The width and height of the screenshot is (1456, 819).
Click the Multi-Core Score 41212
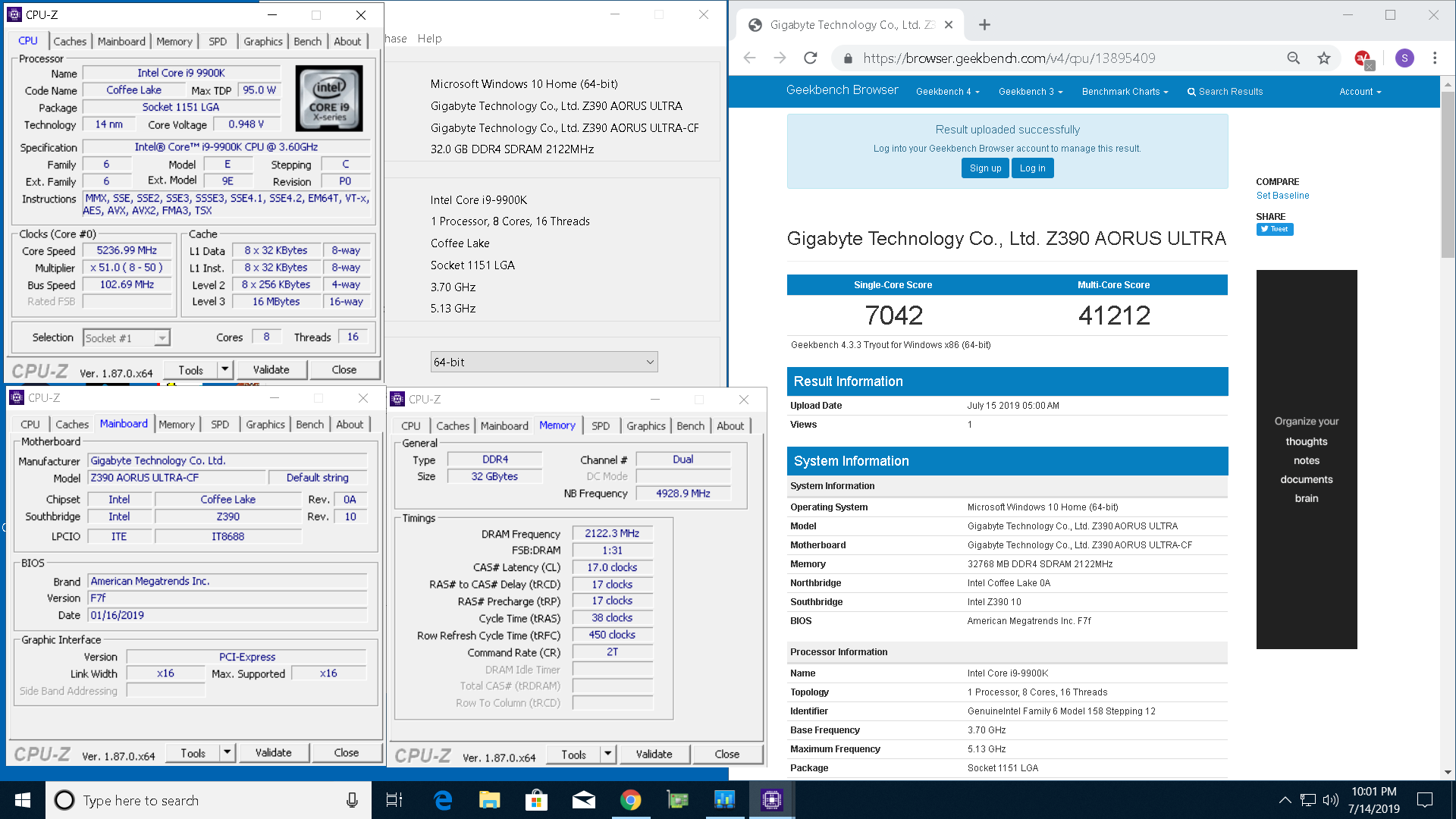[1114, 315]
